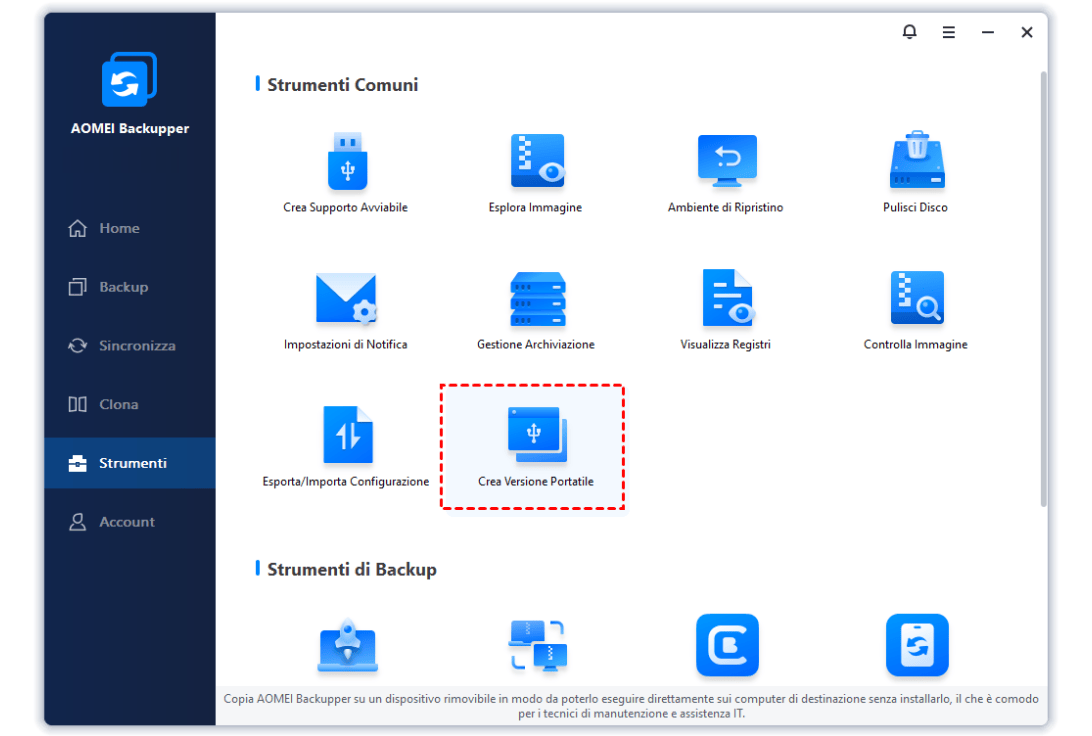Launch Ambiente di Ripristino tool
This screenshot has height=736, width=1092.
727,161
